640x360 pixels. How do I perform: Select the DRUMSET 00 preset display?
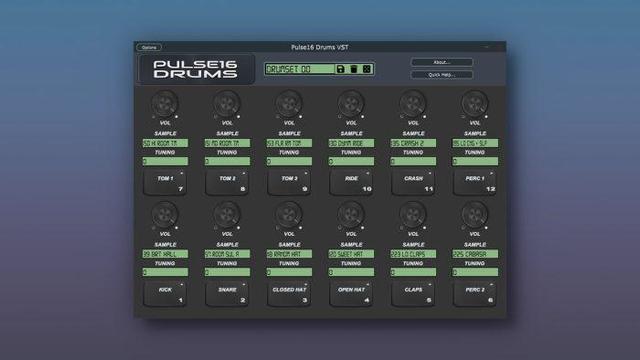pyautogui.click(x=300, y=69)
